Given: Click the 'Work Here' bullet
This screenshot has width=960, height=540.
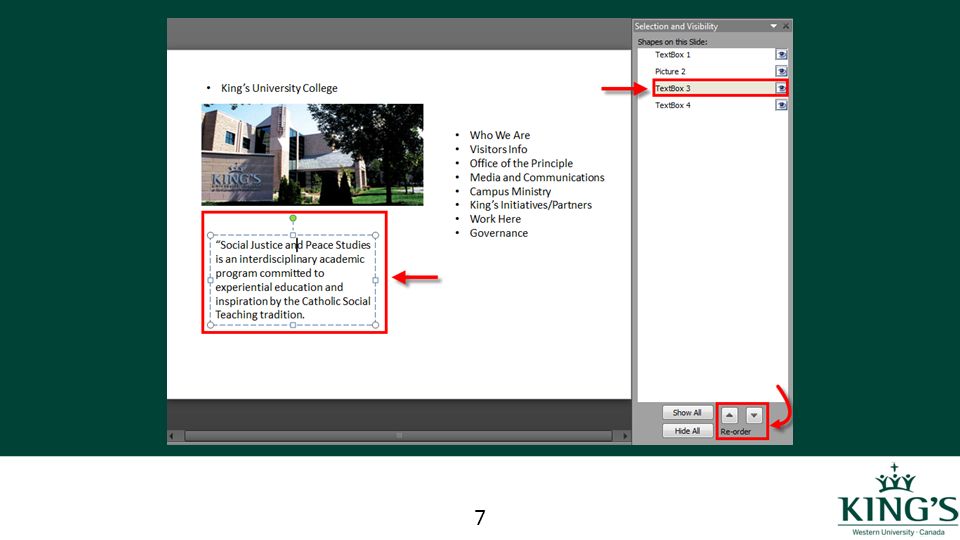Looking at the screenshot, I should 495,219.
